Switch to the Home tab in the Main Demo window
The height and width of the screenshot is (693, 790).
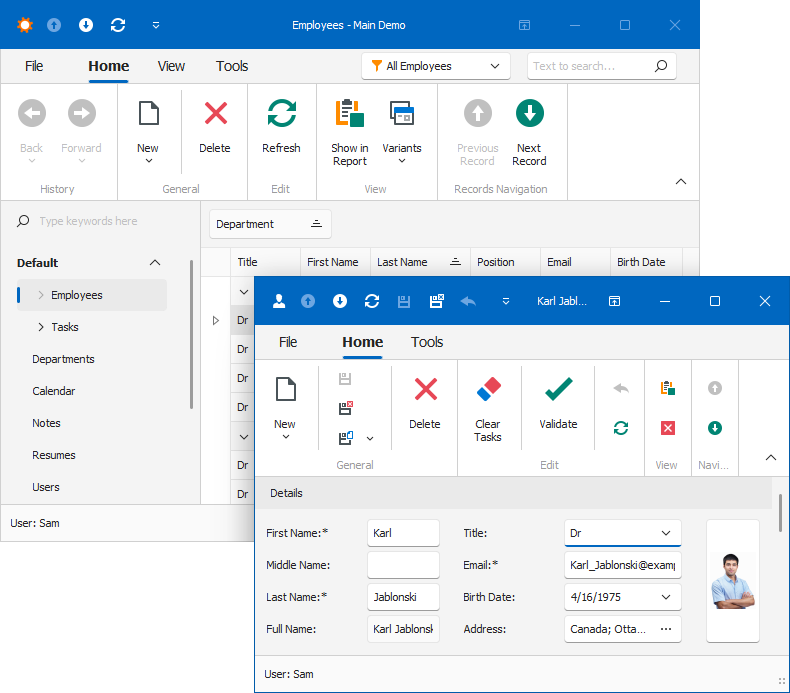click(x=108, y=66)
